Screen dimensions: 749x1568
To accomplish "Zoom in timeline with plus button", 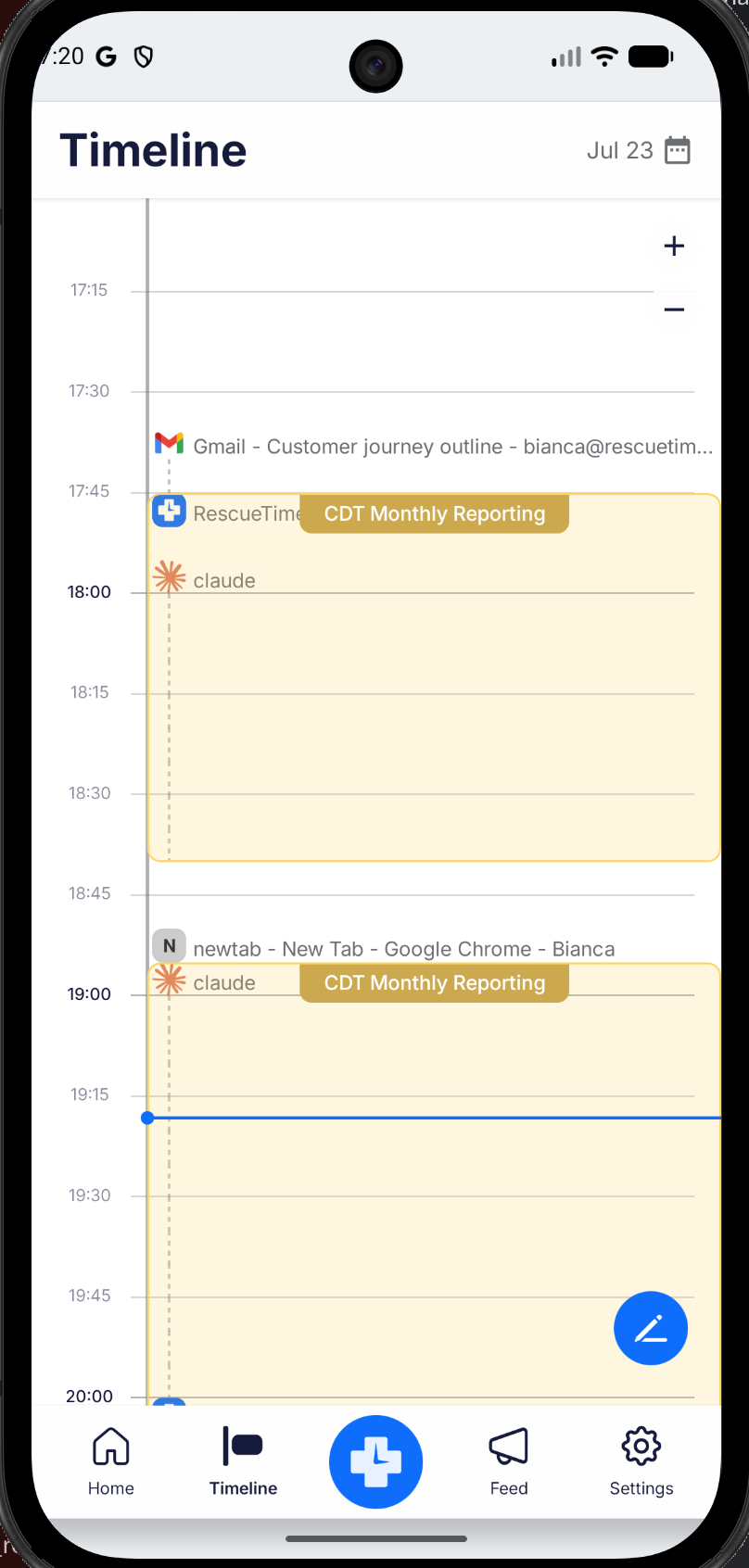I will 674,247.
